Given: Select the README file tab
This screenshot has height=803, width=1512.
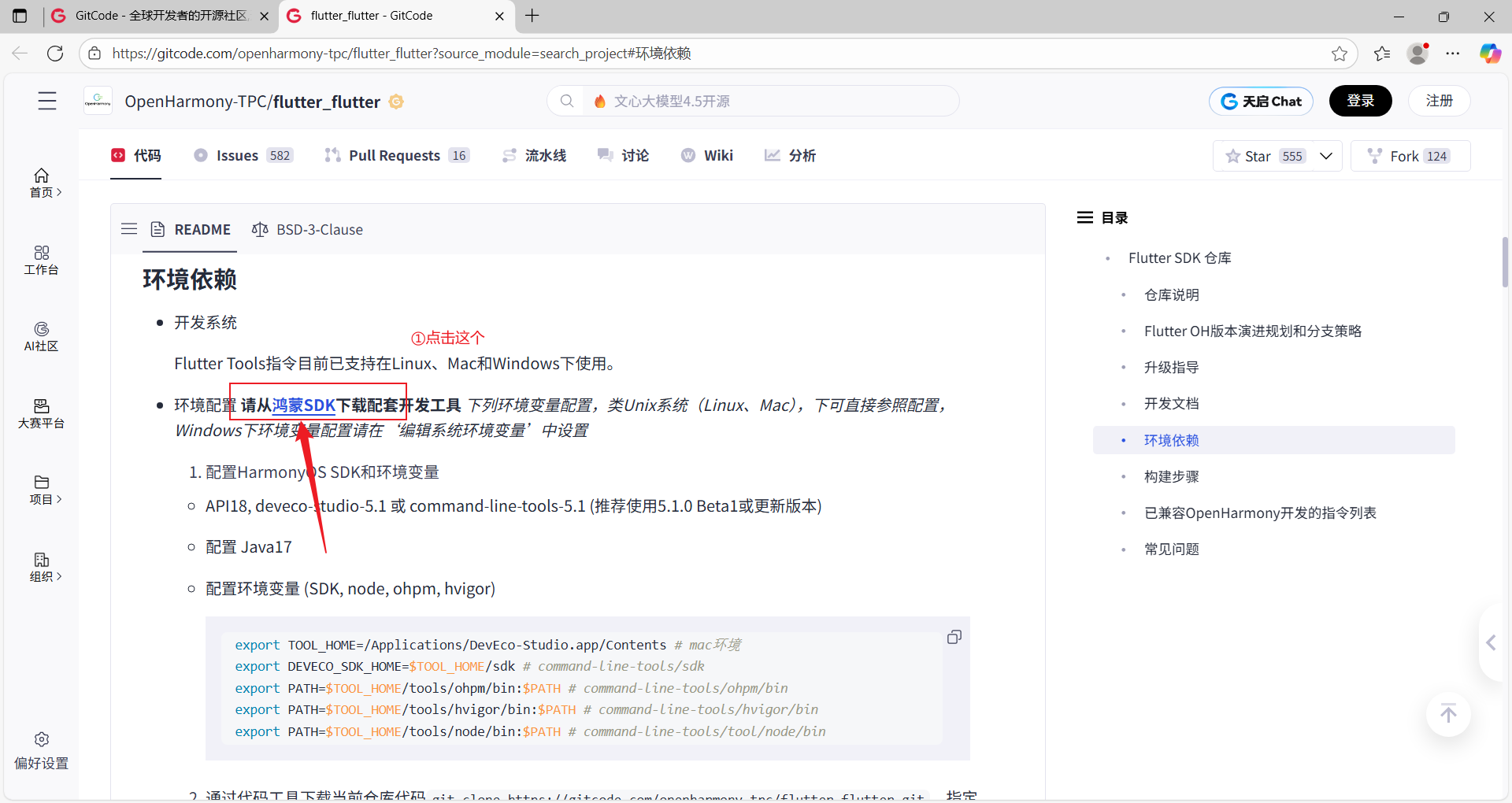Looking at the screenshot, I should [x=191, y=229].
